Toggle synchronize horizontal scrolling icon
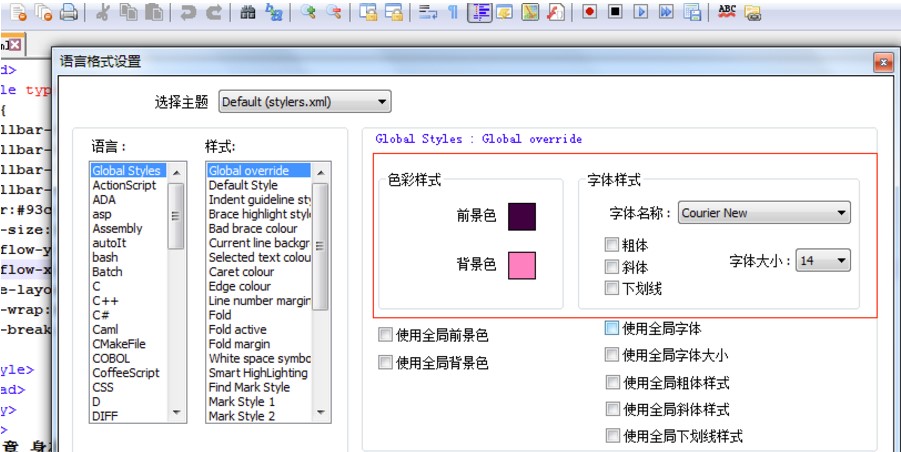This screenshot has width=901, height=452. (394, 12)
